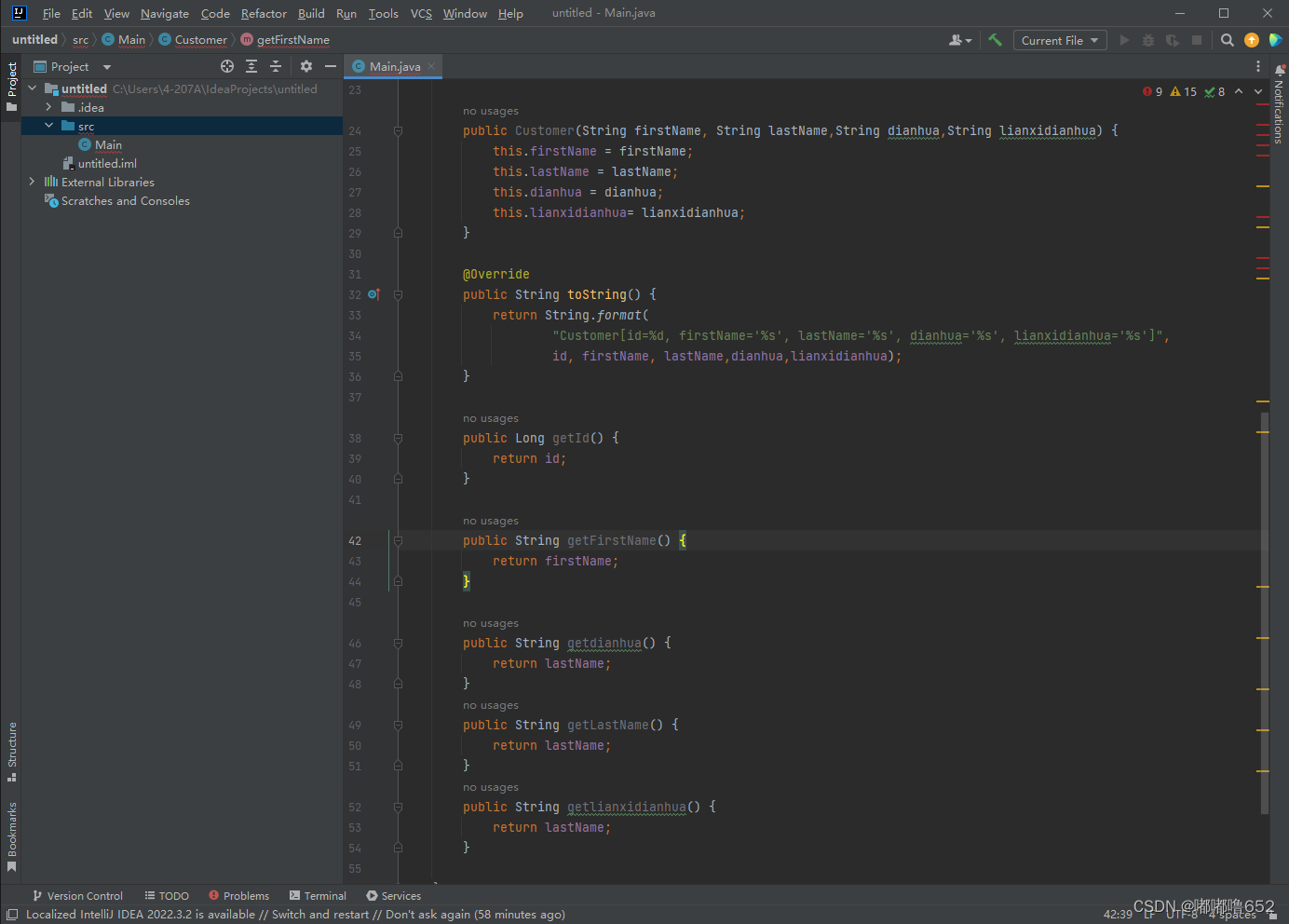Viewport: 1289px width, 924px height.
Task: Click the editor vertical scrollbar thumb
Action: click(1264, 613)
